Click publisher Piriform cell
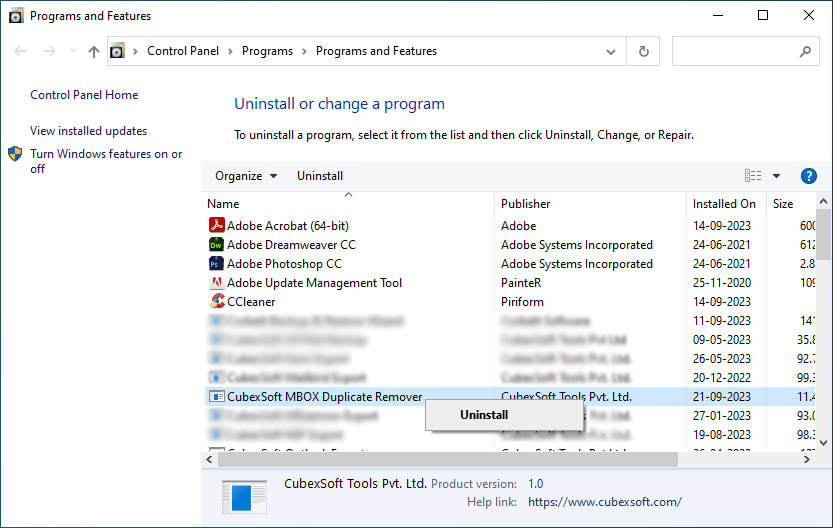The height and width of the screenshot is (528, 833). 522,302
